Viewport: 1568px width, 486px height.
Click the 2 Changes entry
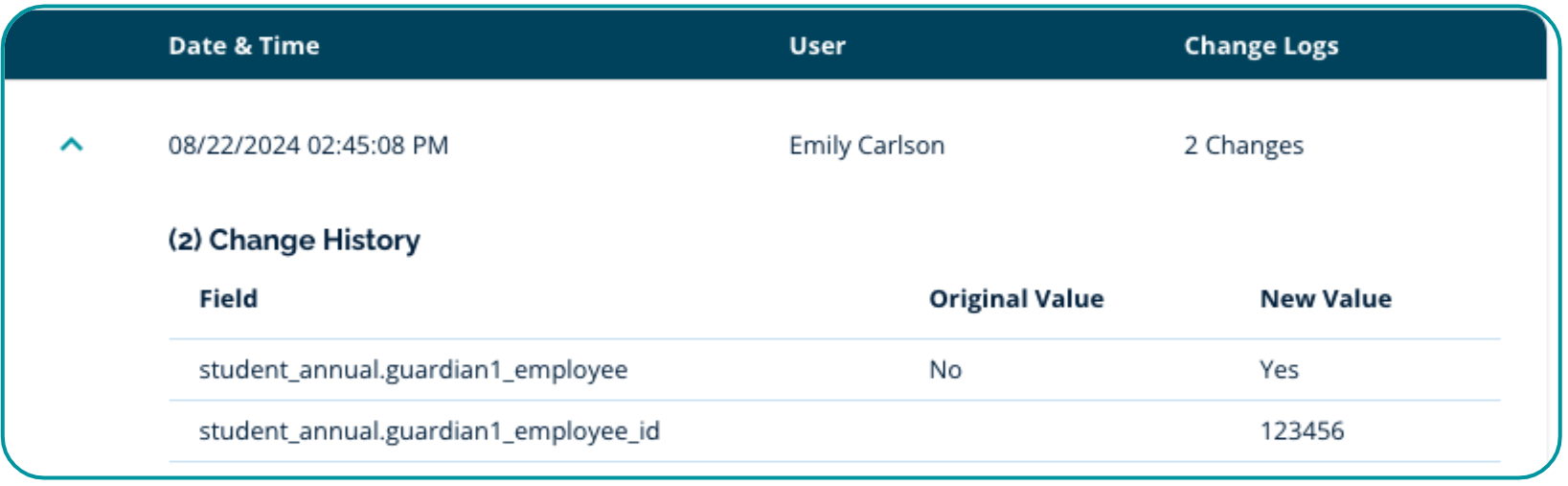(1243, 146)
